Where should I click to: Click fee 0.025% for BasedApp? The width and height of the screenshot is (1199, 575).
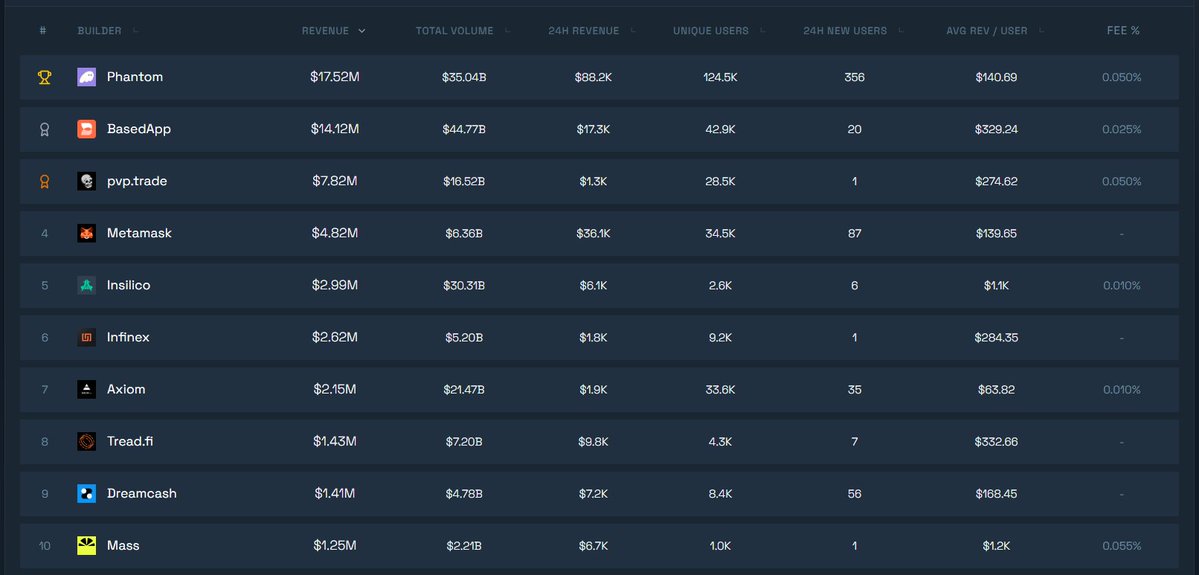point(1121,129)
